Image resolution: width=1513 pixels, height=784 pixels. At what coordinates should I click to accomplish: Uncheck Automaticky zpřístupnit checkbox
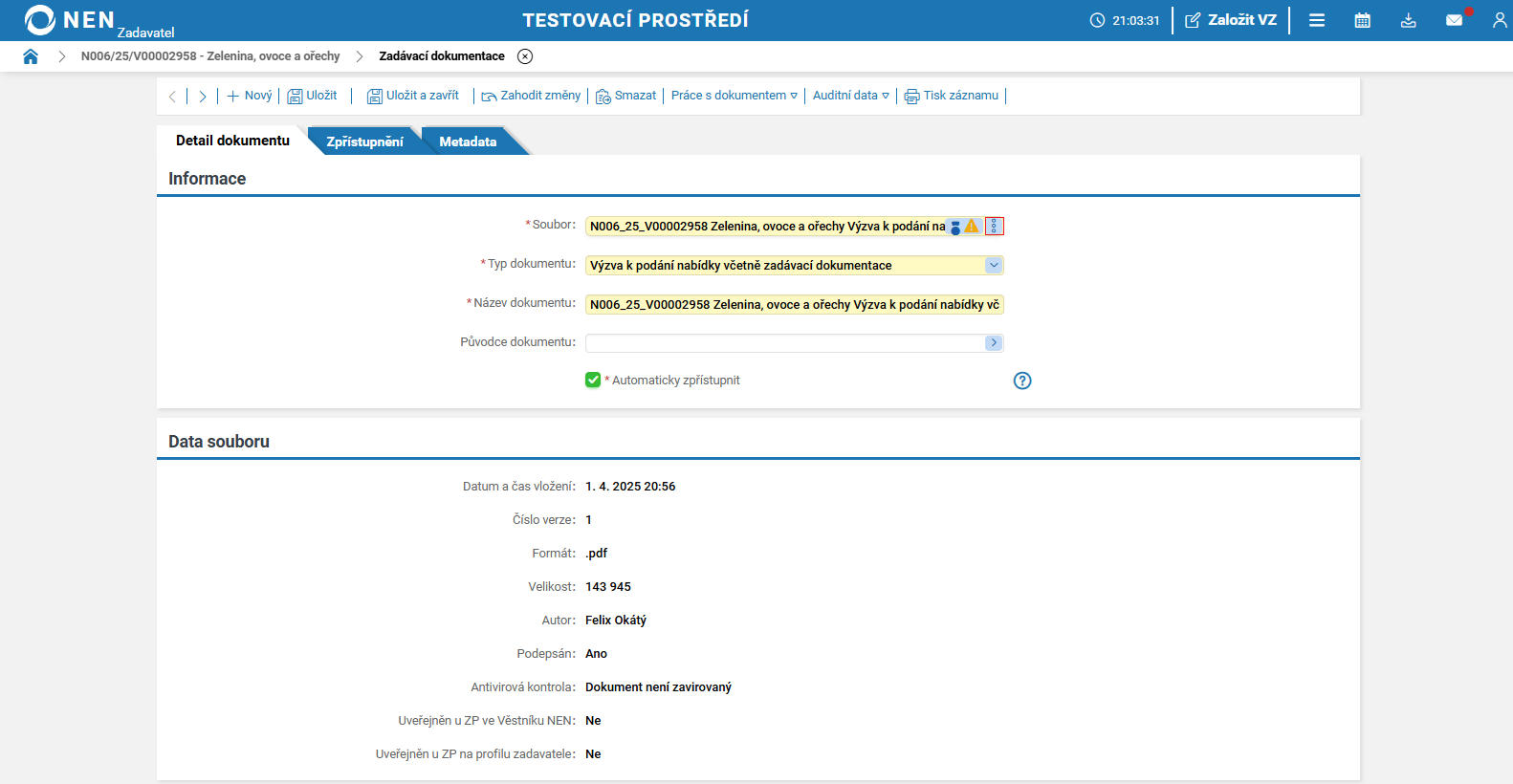(x=593, y=381)
